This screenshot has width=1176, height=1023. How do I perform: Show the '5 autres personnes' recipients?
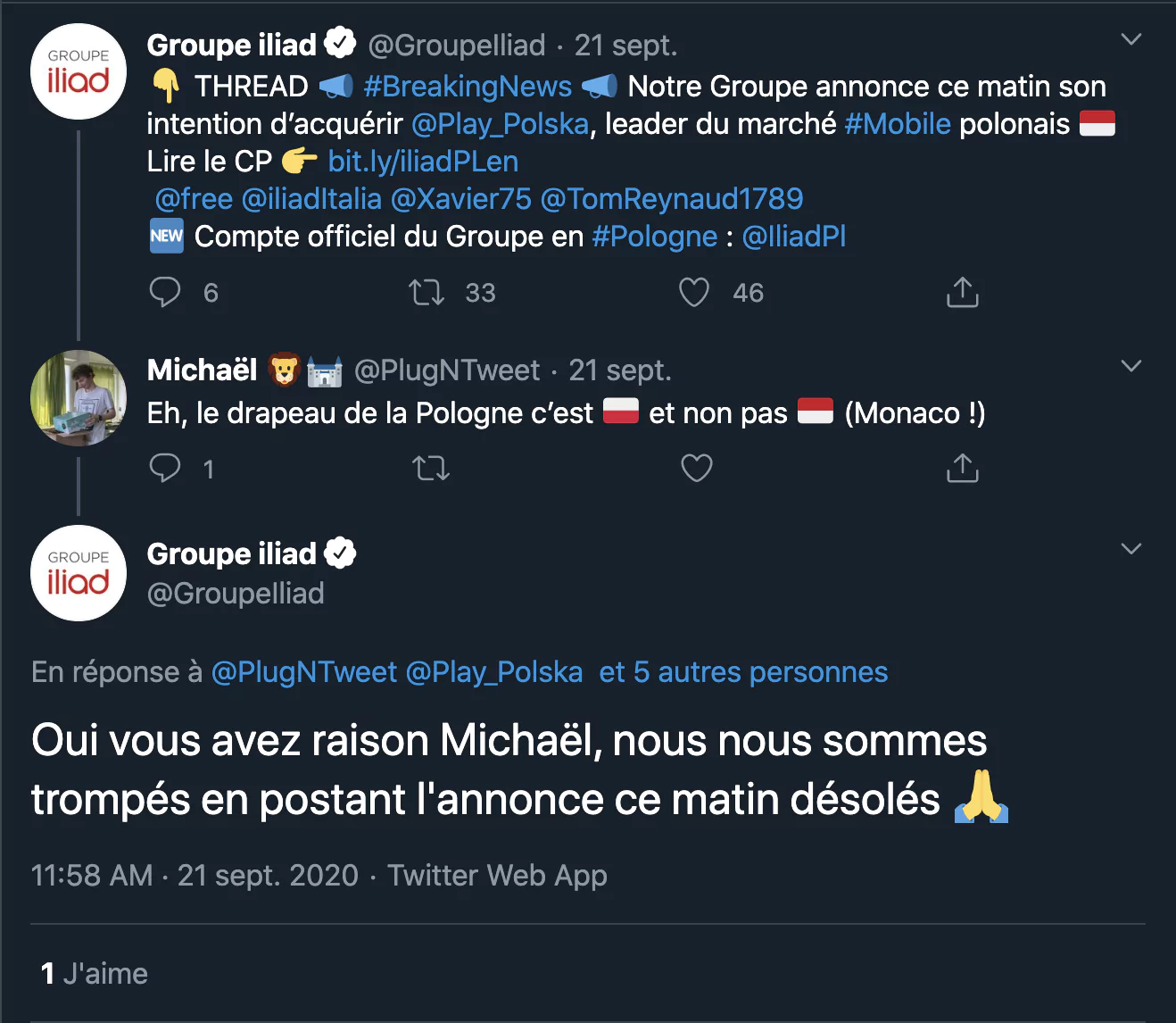(743, 672)
